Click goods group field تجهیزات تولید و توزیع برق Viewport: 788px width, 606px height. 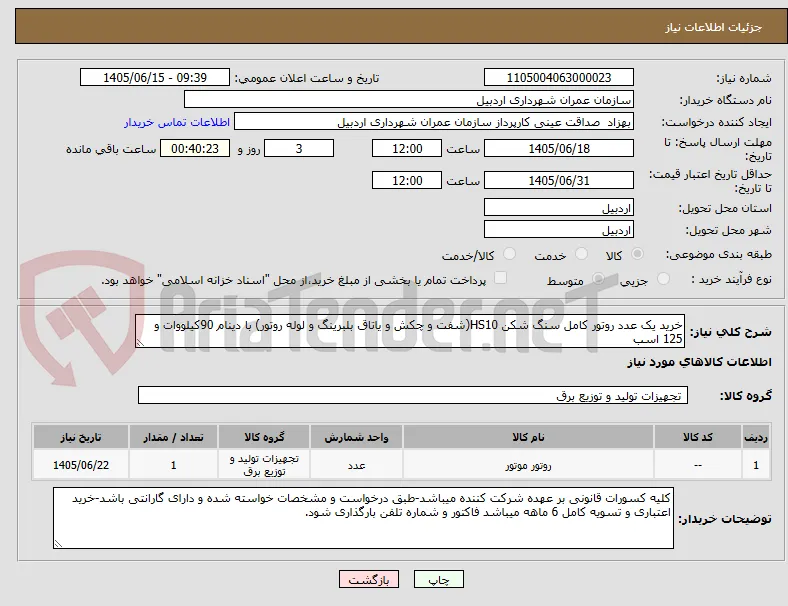pos(413,395)
